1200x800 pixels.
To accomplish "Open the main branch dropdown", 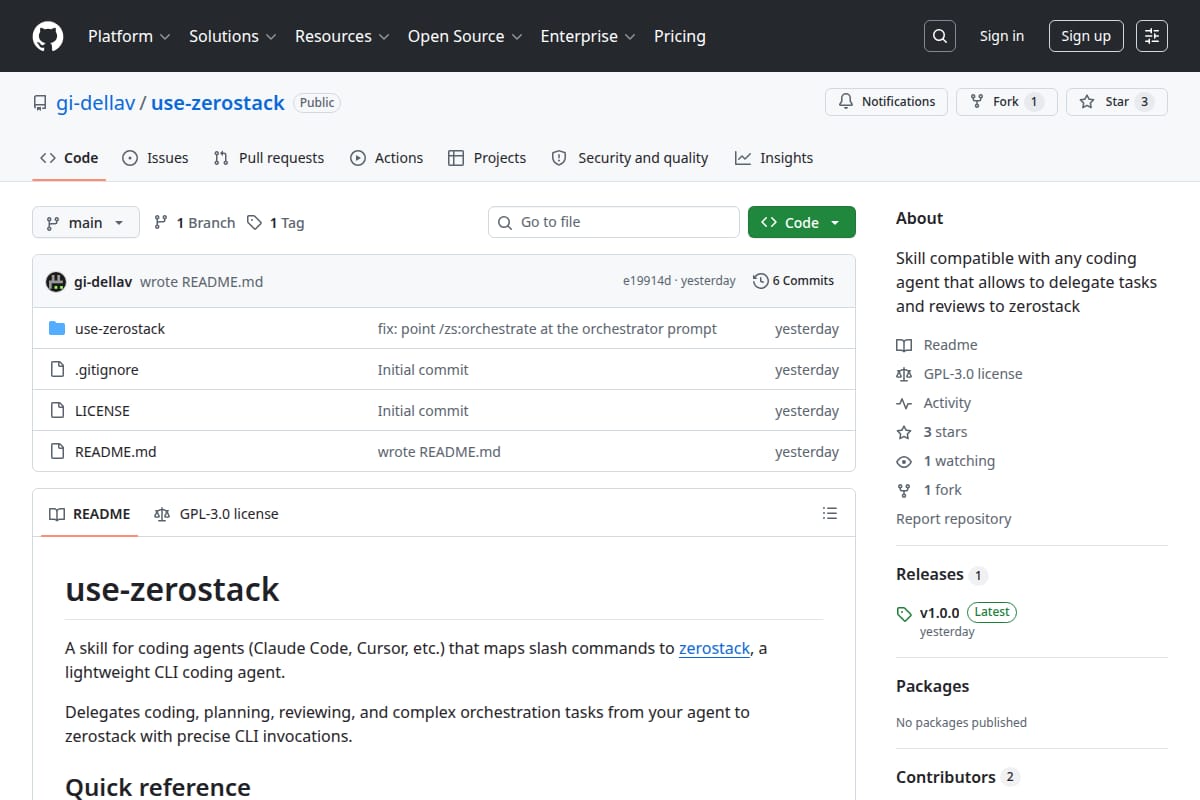I will point(86,223).
